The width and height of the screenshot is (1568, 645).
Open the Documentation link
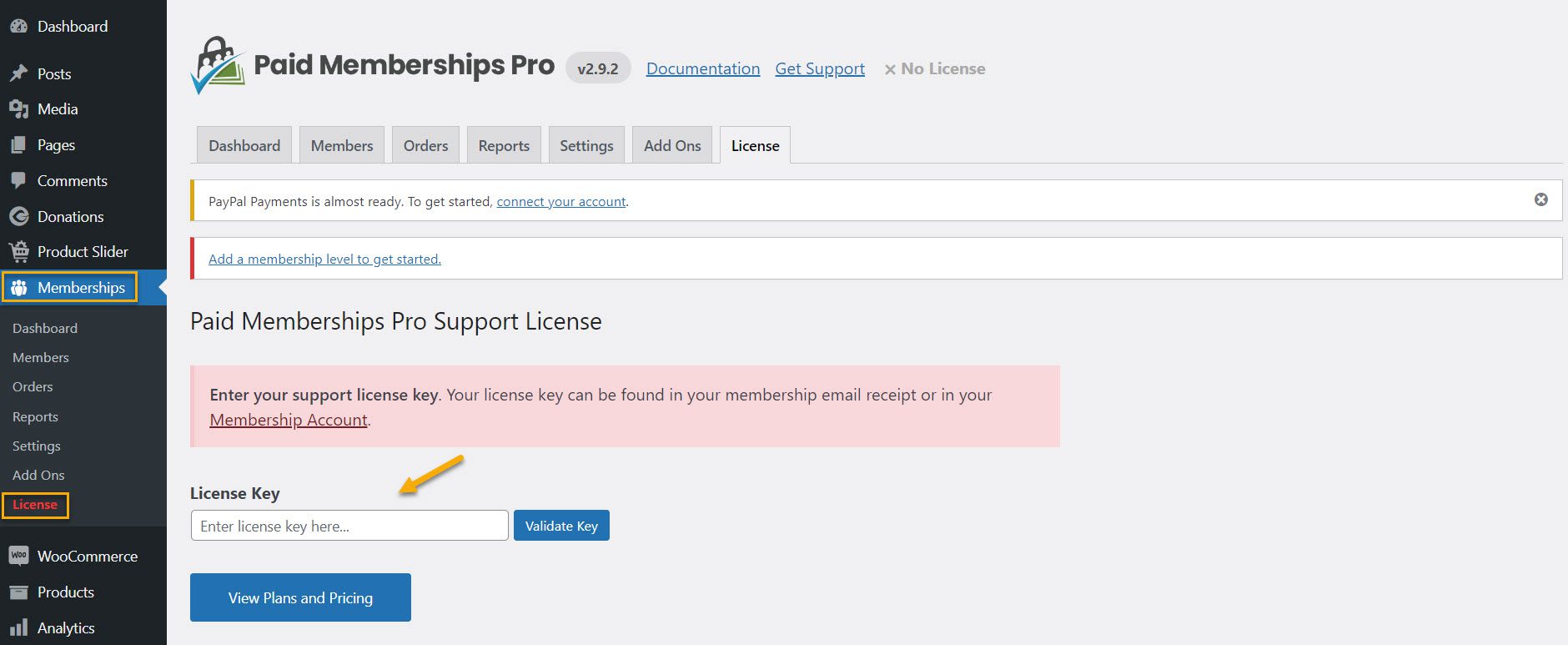tap(703, 68)
